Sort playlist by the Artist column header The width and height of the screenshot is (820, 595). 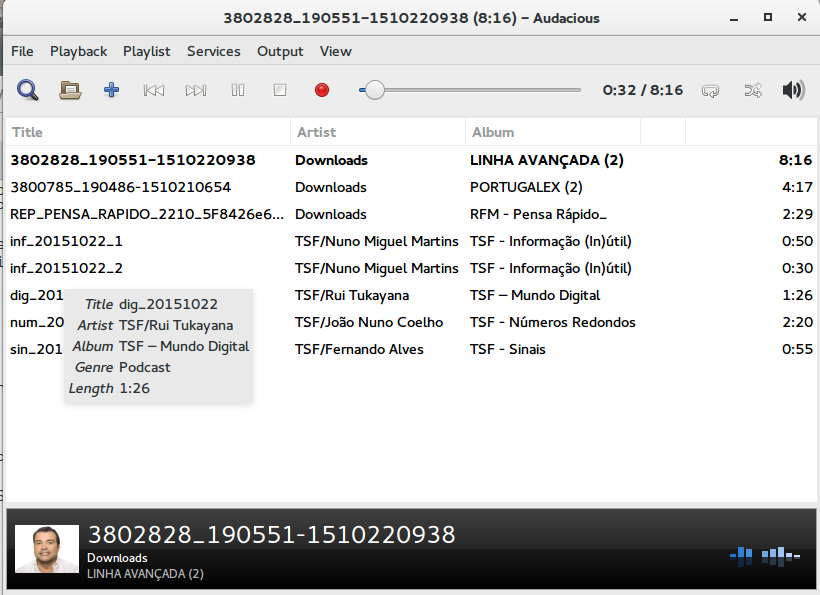click(378, 132)
